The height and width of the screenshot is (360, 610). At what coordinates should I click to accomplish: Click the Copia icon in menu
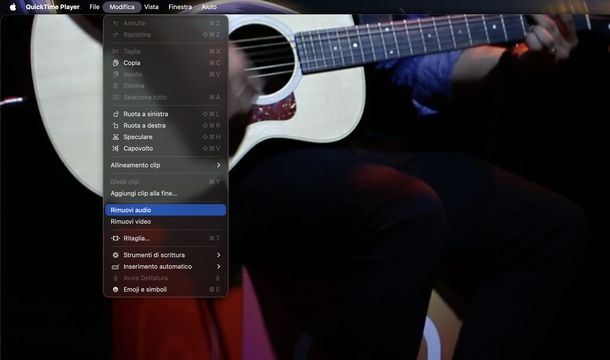click(x=116, y=63)
